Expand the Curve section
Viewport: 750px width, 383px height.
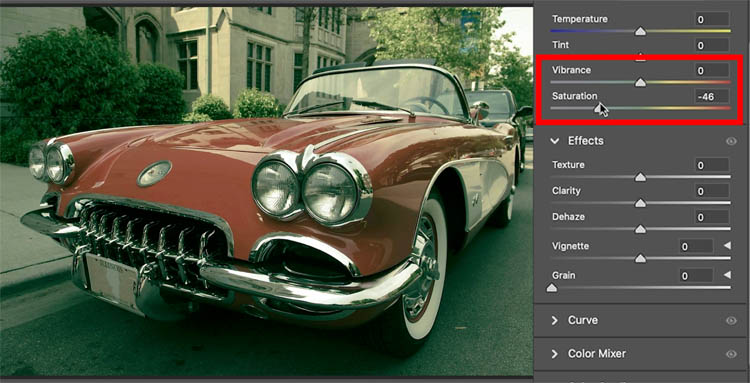click(554, 320)
